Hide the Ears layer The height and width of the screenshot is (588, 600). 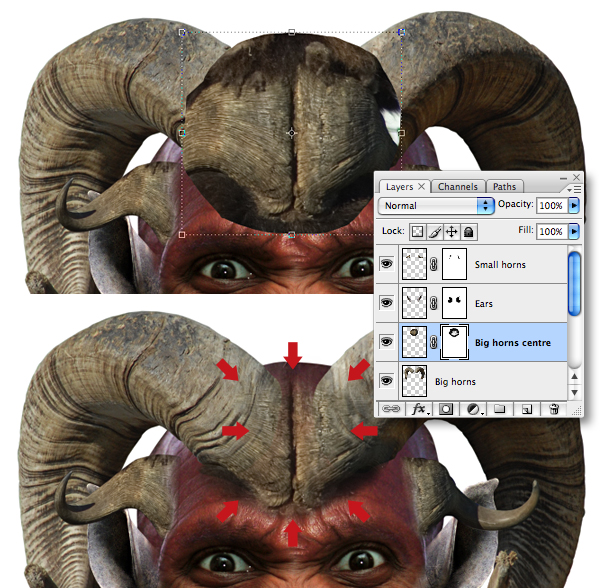[x=386, y=303]
